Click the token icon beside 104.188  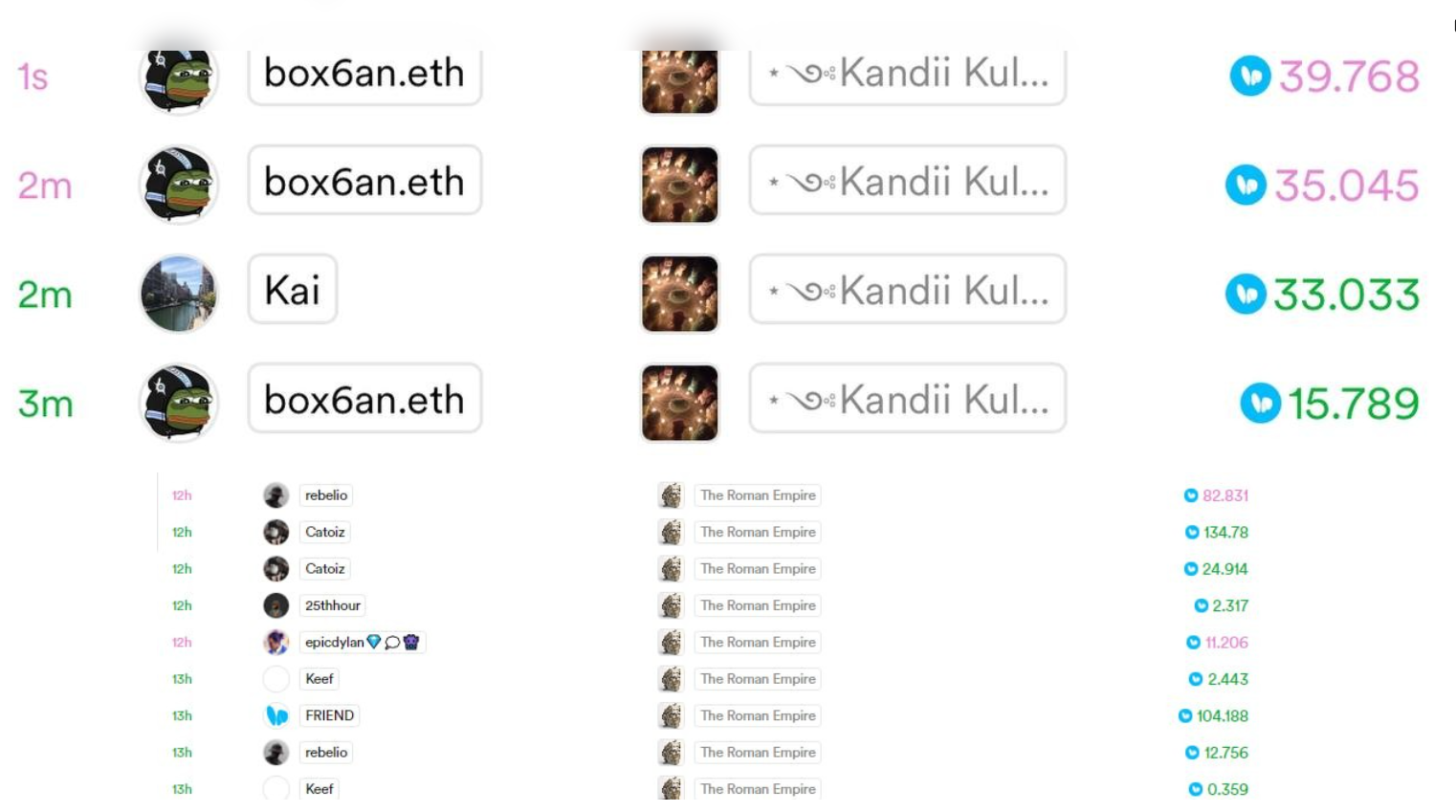[1185, 715]
